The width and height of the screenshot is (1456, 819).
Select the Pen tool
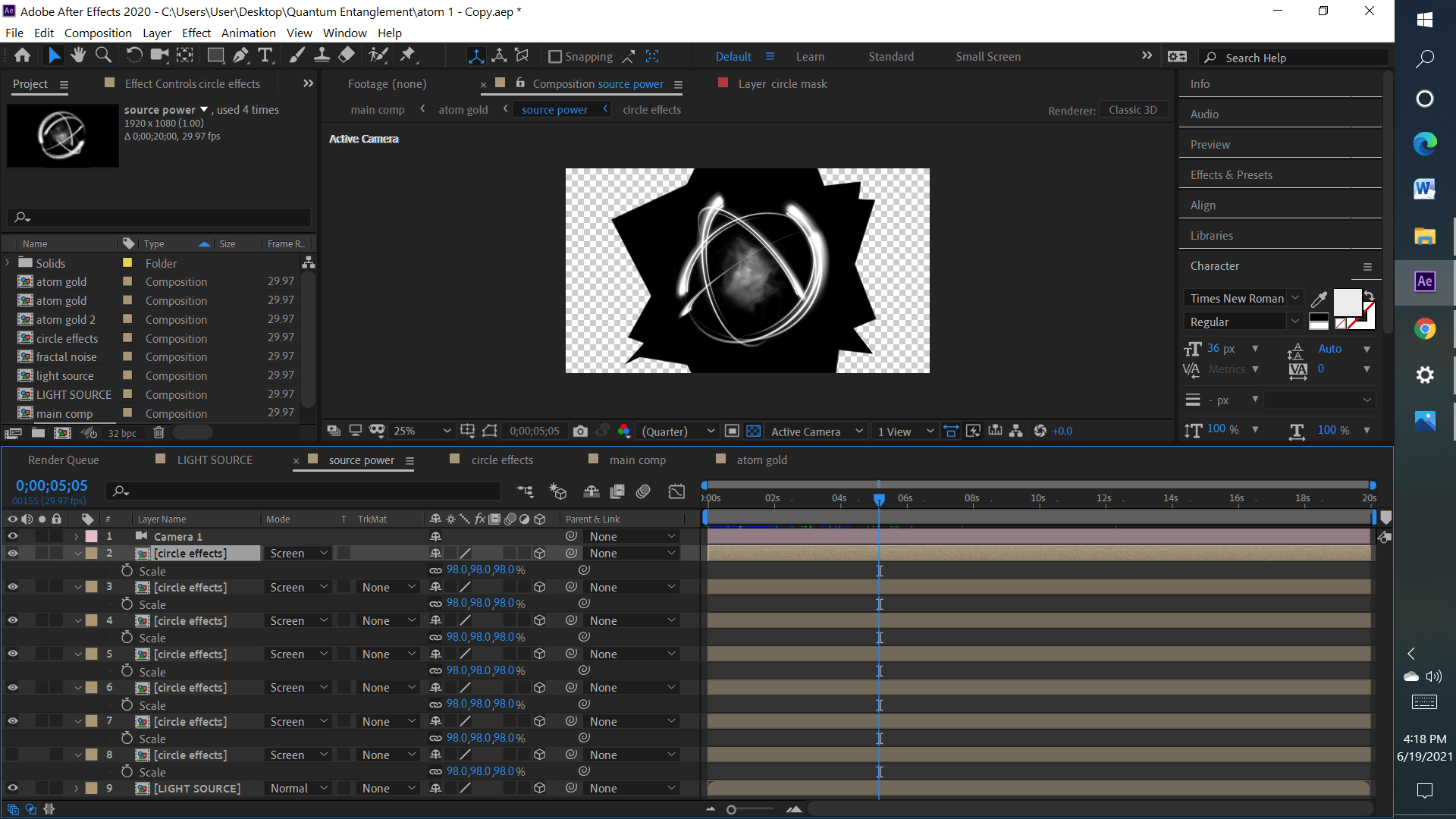[240, 55]
